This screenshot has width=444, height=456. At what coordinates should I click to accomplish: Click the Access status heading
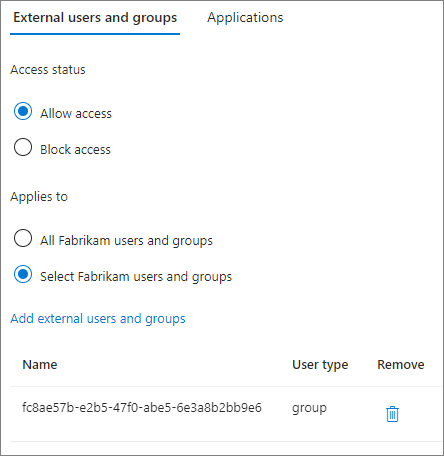48,70
